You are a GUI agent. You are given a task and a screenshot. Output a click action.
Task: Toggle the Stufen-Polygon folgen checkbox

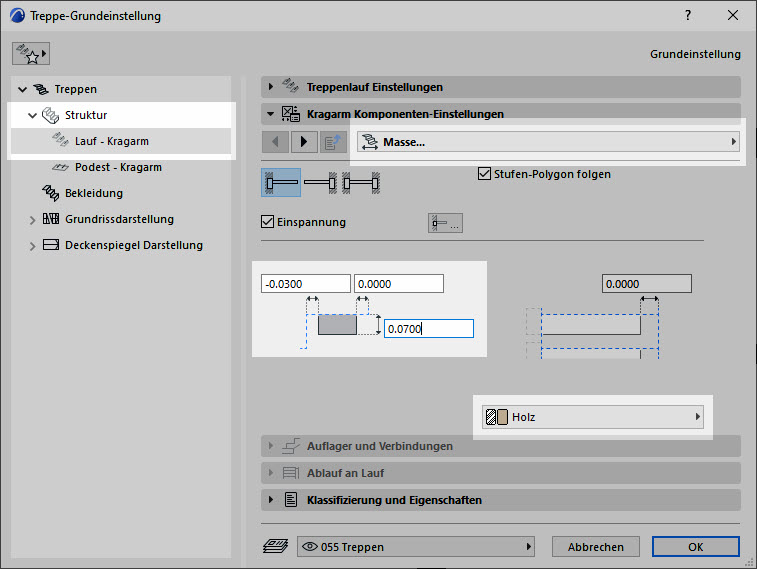pos(486,174)
